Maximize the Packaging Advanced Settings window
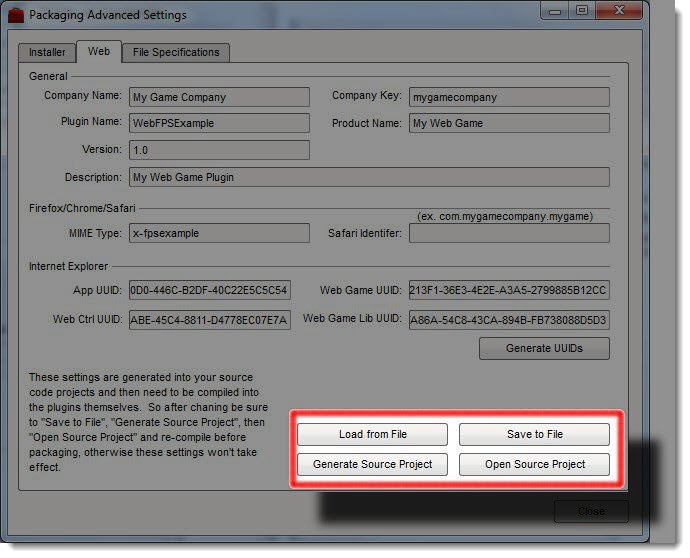The image size is (690, 558). pyautogui.click(x=582, y=11)
